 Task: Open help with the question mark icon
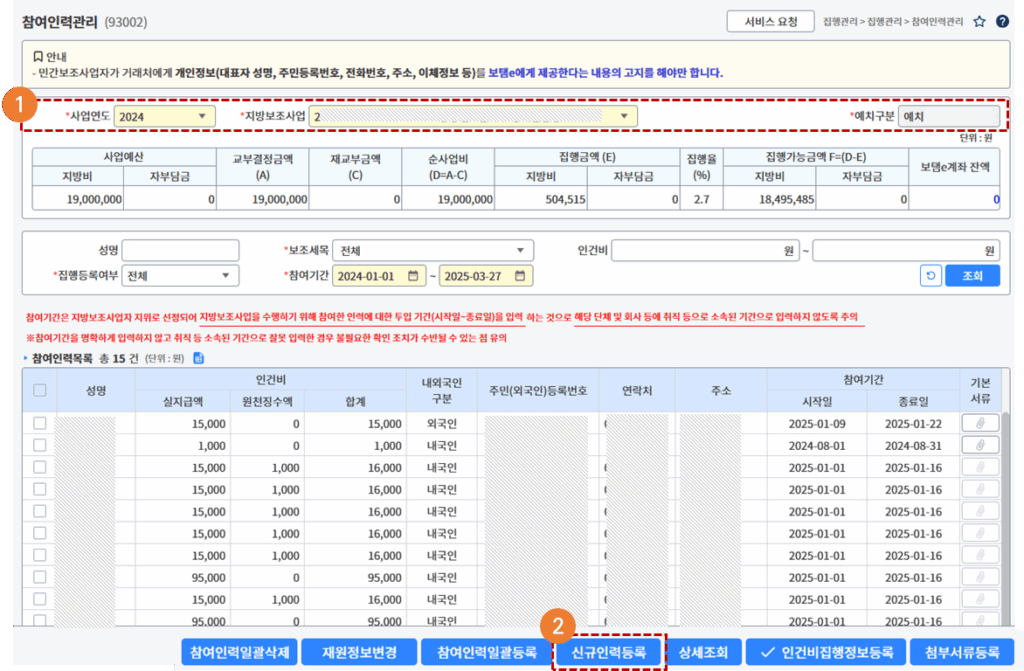pyautogui.click(x=1002, y=22)
